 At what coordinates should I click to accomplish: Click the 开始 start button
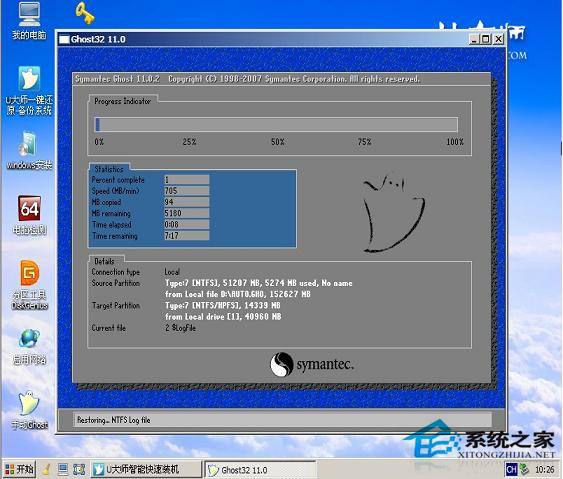19,469
